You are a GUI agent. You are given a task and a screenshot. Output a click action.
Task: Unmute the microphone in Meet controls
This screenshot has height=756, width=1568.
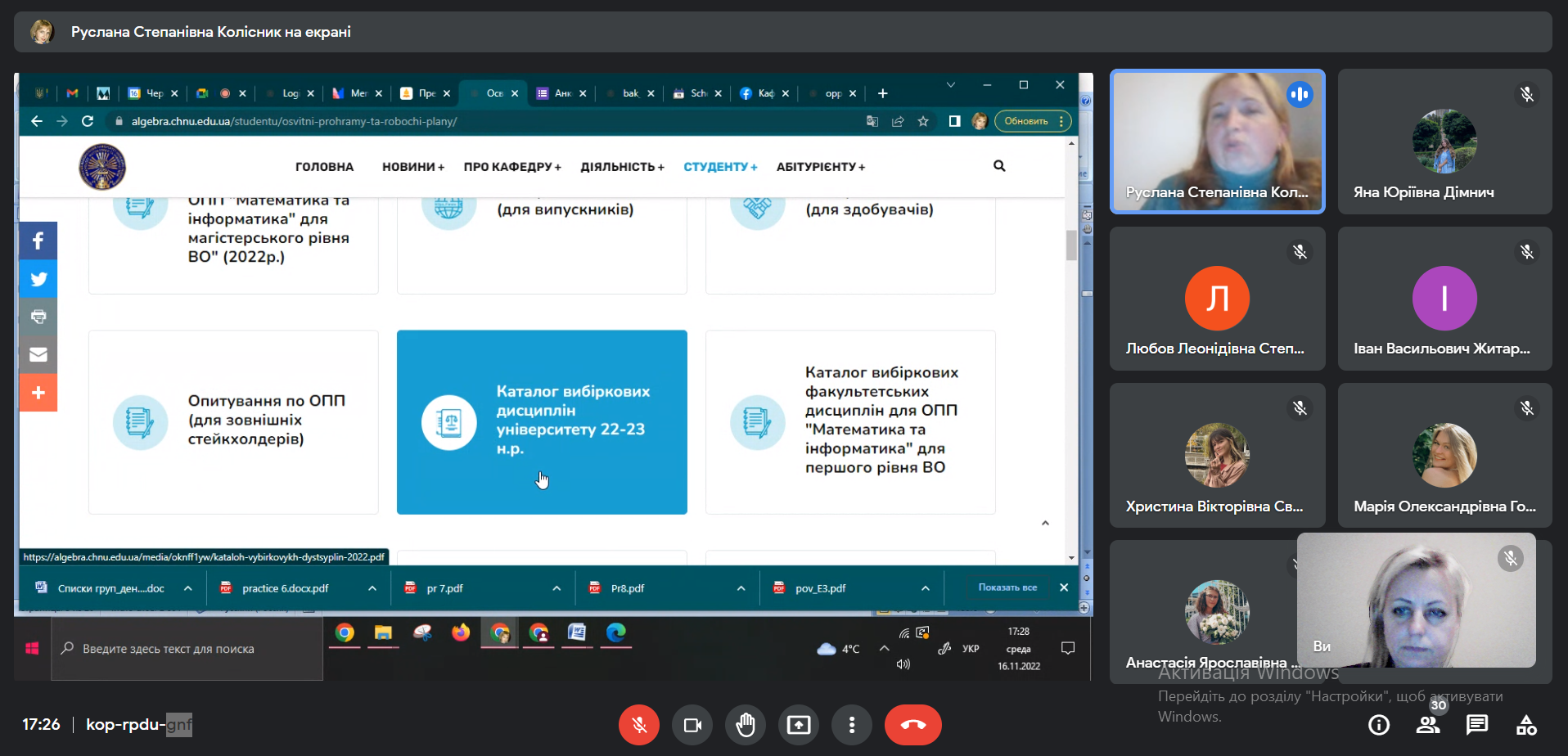[639, 725]
